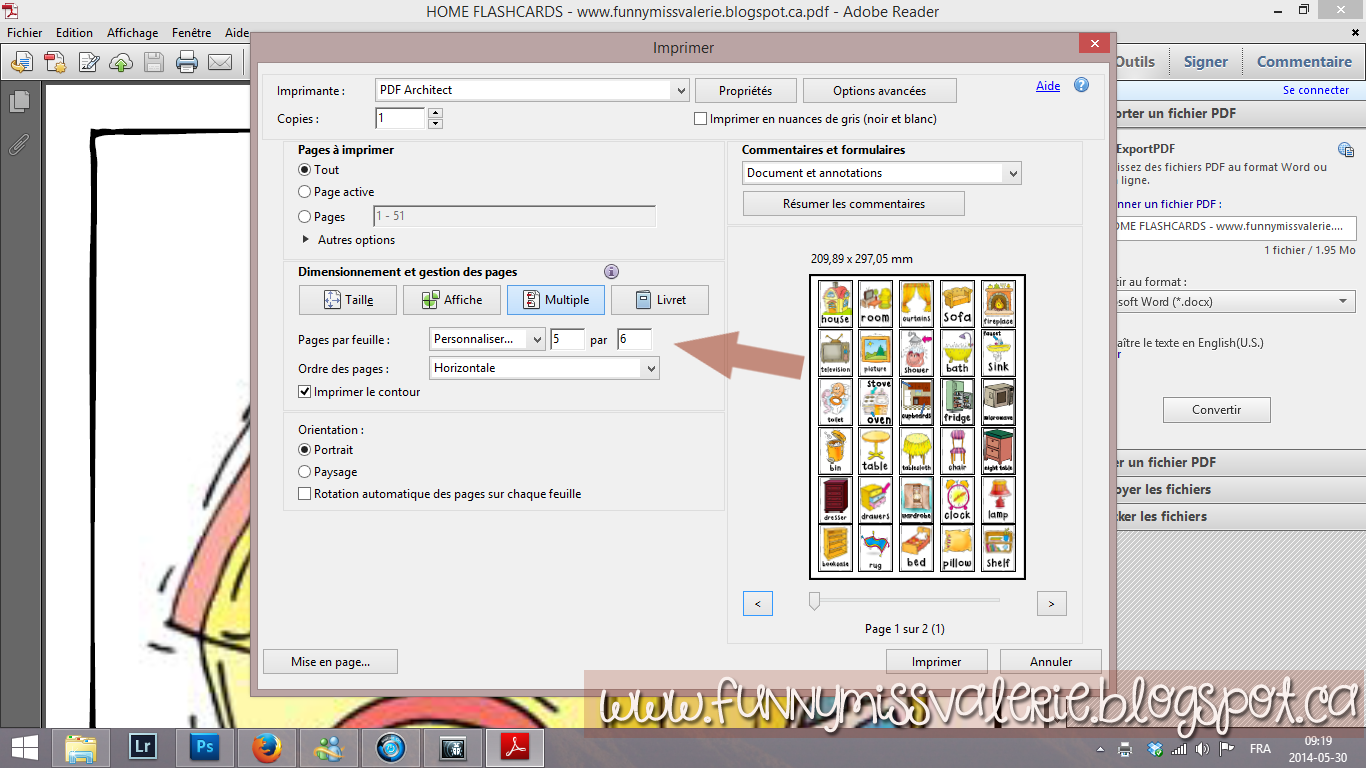Viewport: 1366px width, 768px height.
Task: Click the columns field containing 5
Action: (567, 339)
